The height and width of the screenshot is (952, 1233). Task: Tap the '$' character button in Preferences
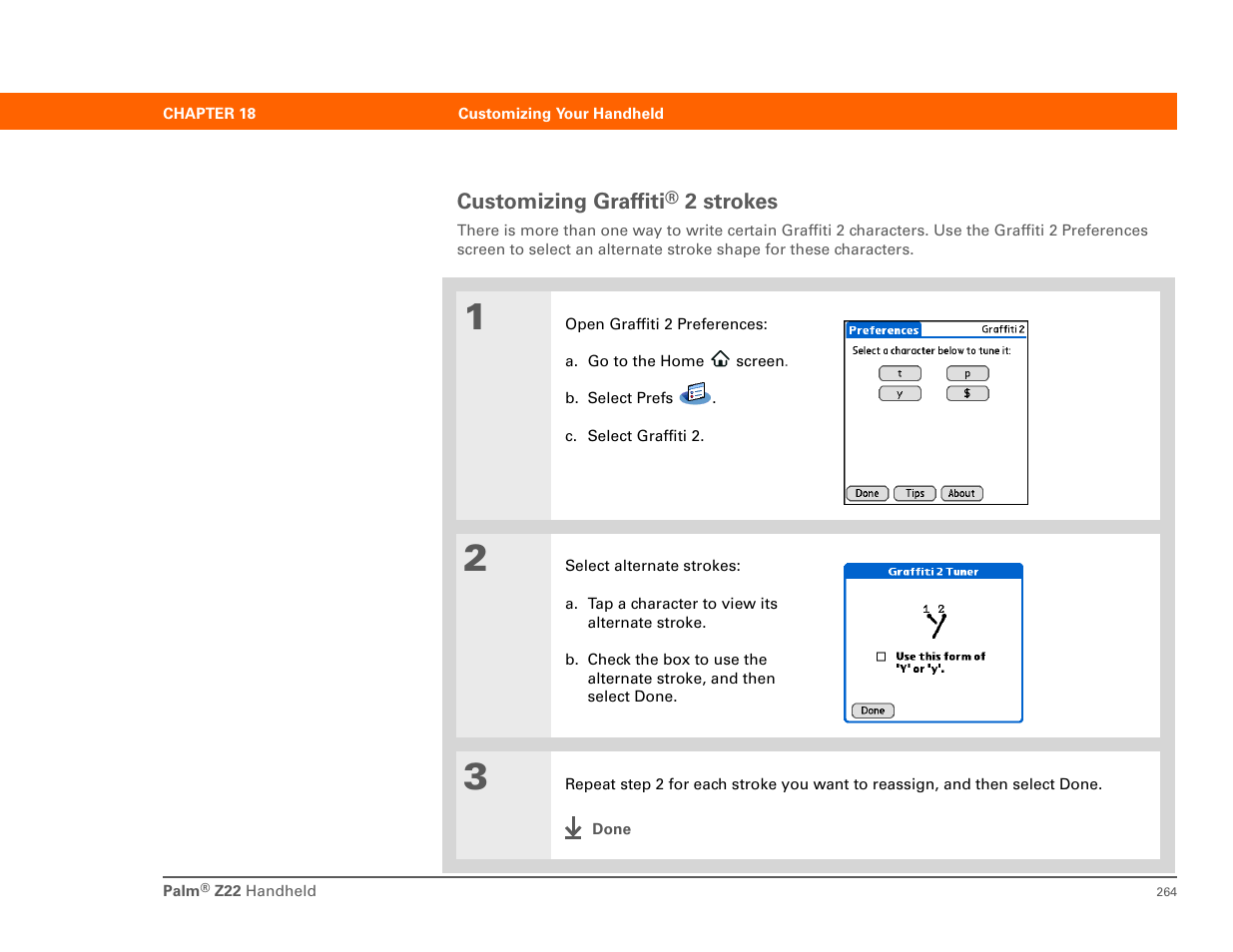(967, 393)
